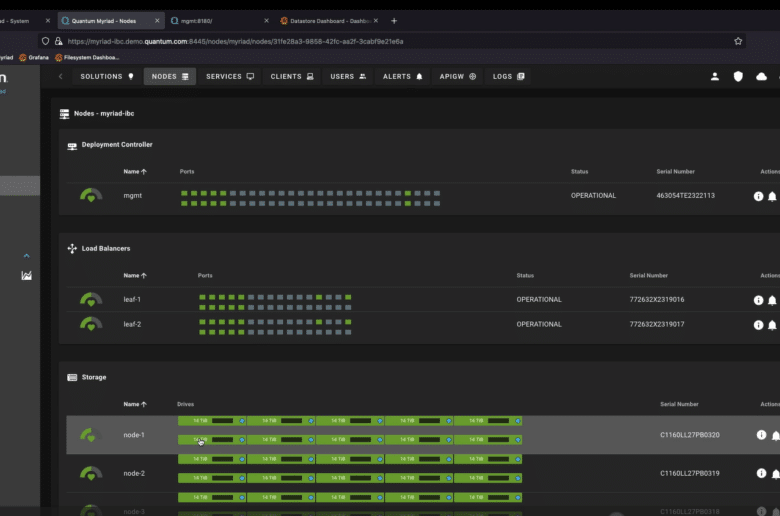780x516 pixels.
Task: Open Filesystem Dashboard bookmark
Action: pos(87,58)
